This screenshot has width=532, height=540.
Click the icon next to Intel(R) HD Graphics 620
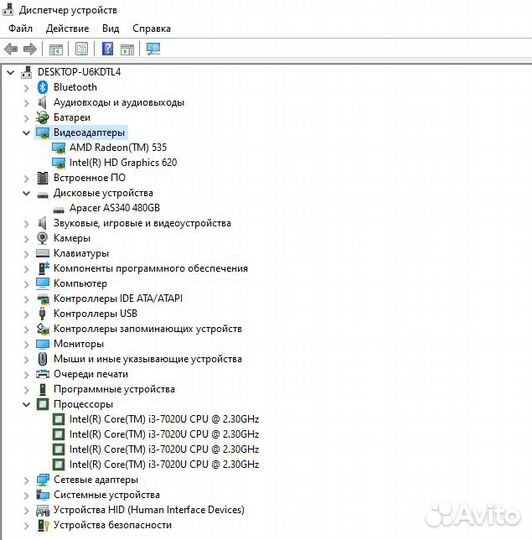(59, 163)
